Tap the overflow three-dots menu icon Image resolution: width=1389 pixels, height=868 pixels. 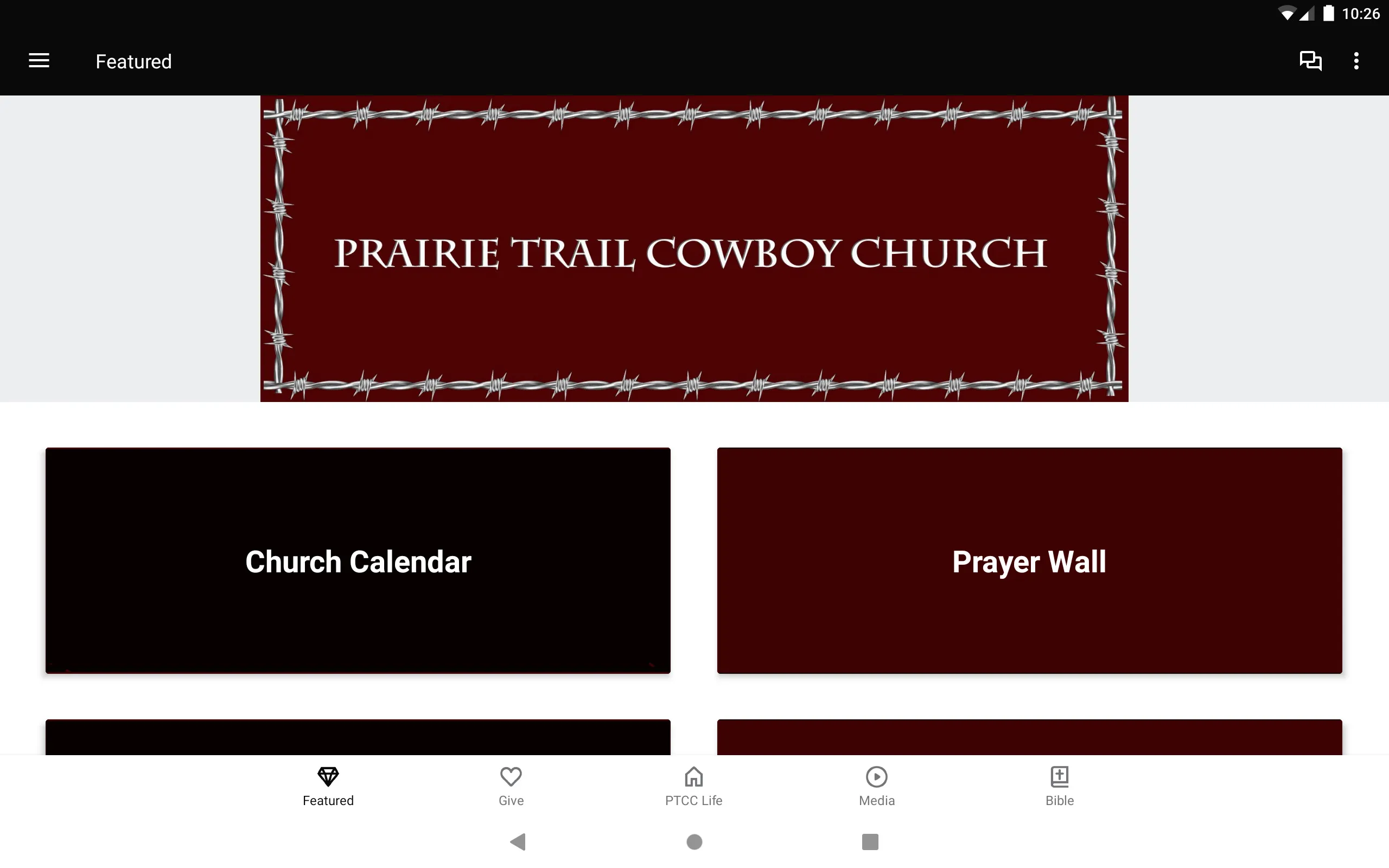(x=1357, y=61)
